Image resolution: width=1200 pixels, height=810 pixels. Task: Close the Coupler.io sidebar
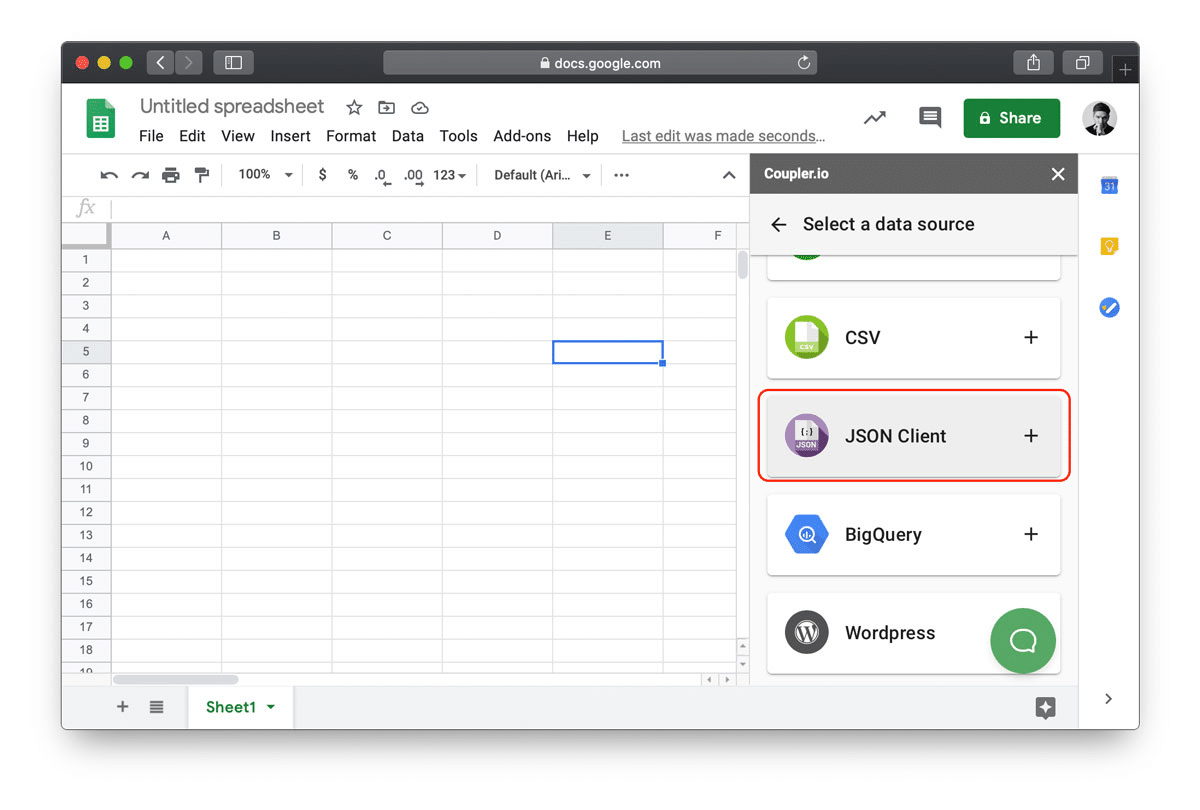[1058, 174]
